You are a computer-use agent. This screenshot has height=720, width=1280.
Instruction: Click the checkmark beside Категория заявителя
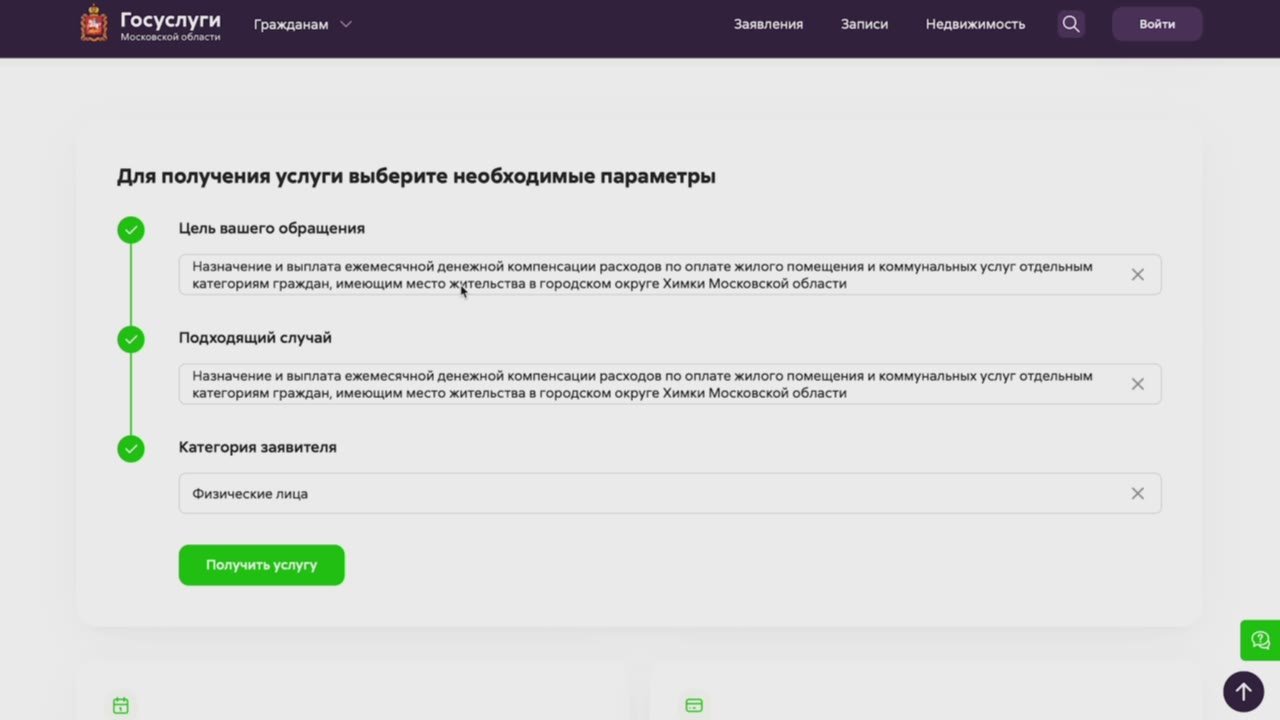pos(131,448)
